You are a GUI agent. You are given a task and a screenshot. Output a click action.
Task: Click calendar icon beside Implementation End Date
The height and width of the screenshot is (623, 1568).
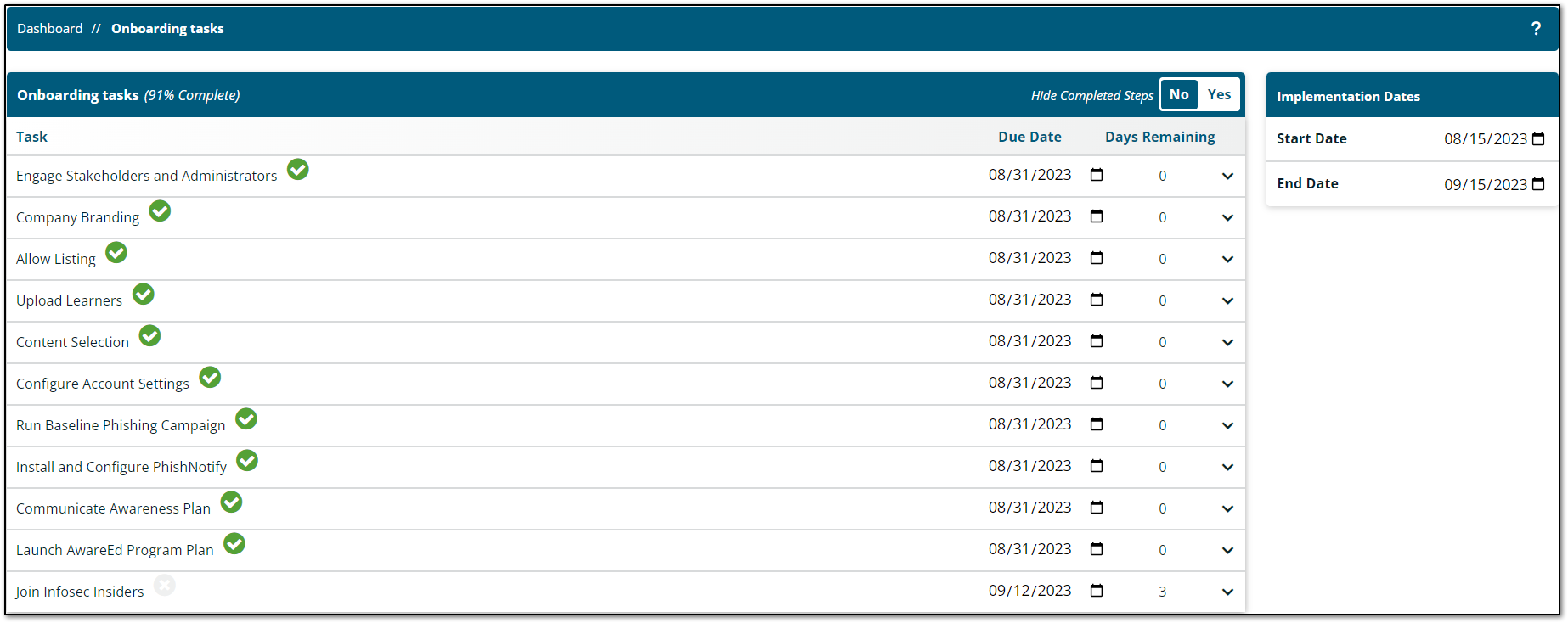point(1538,184)
